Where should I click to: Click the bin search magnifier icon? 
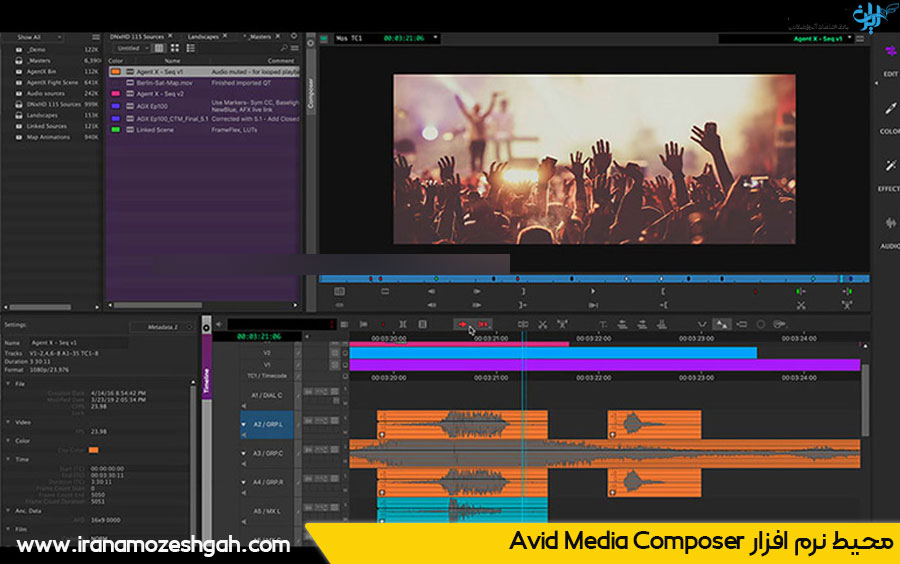(x=284, y=48)
